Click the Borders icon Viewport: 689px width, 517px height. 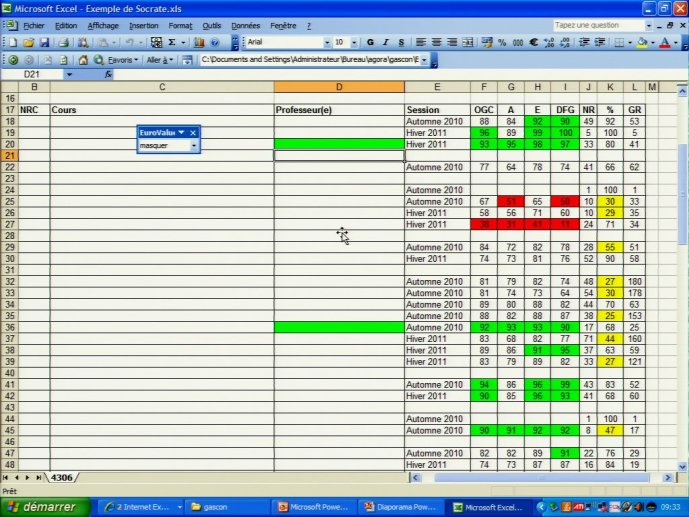[619, 43]
